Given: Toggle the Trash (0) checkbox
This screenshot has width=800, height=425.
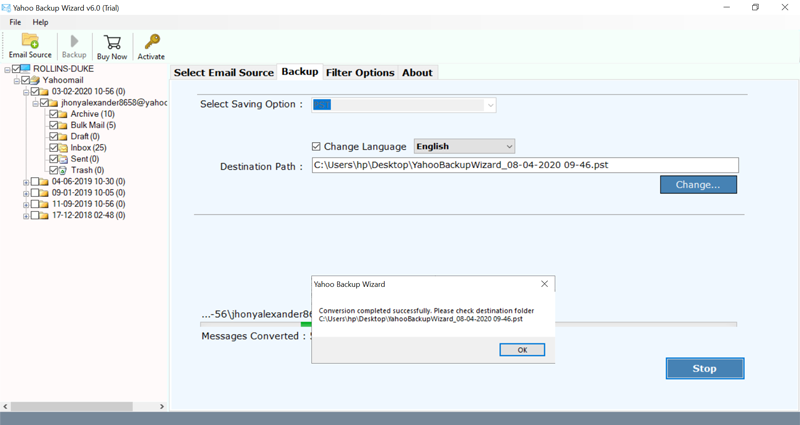Looking at the screenshot, I should coord(53,170).
